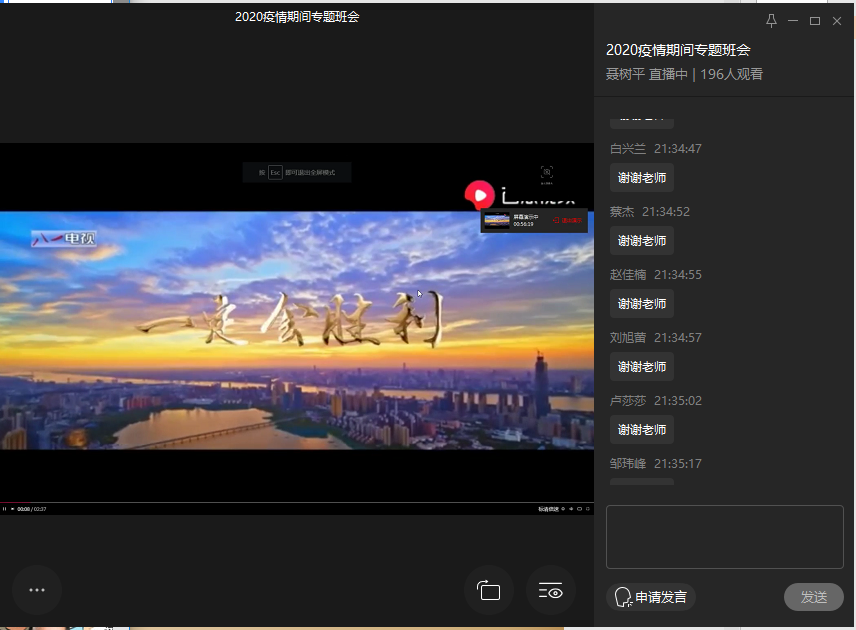This screenshot has width=856, height=630.
Task: Click 白兴兰's 谢谢老师 chat message
Action: (x=641, y=178)
